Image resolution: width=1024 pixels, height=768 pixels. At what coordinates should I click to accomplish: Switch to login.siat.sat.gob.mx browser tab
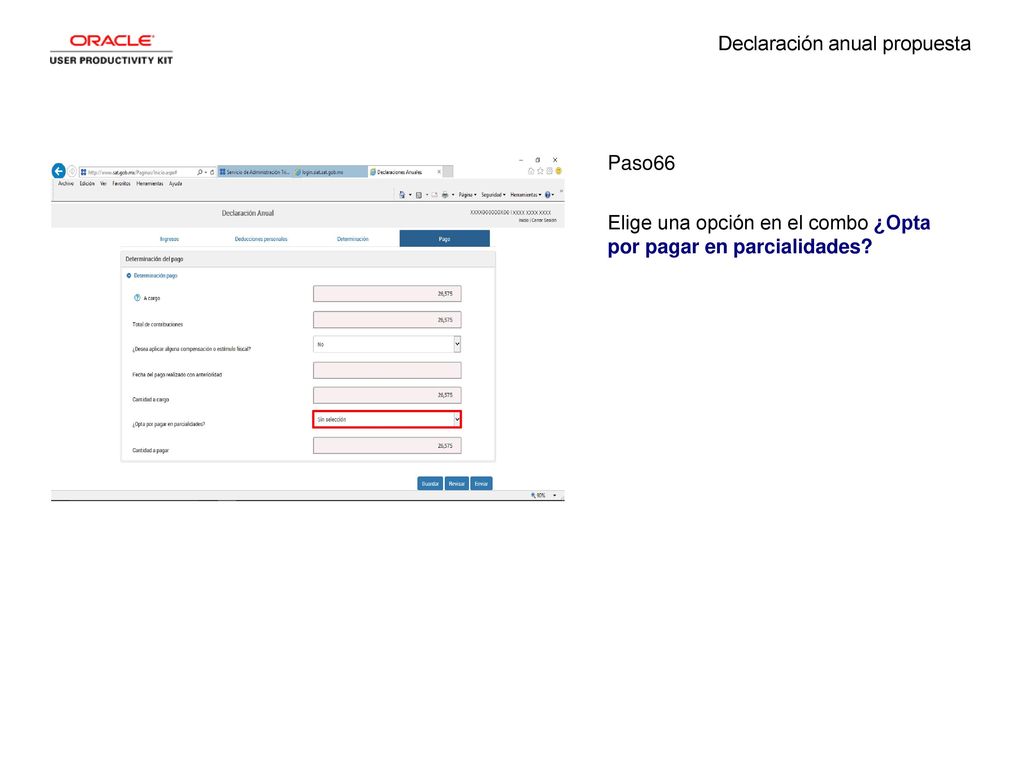click(330, 172)
